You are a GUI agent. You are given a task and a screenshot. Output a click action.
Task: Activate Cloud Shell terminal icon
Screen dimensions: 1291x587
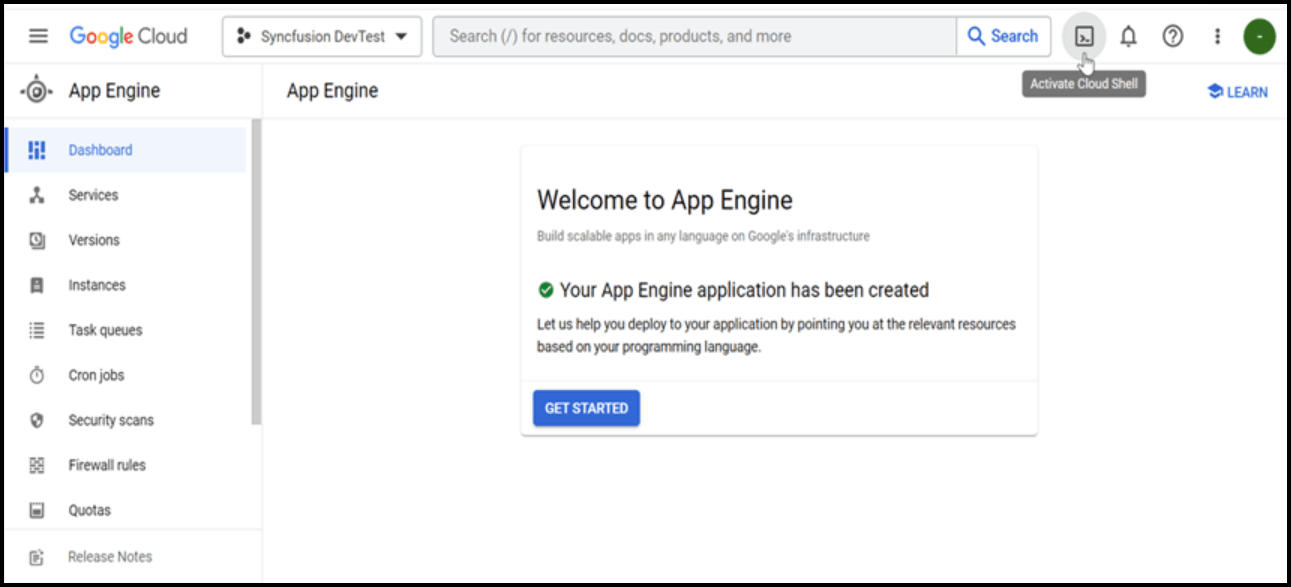tap(1084, 36)
